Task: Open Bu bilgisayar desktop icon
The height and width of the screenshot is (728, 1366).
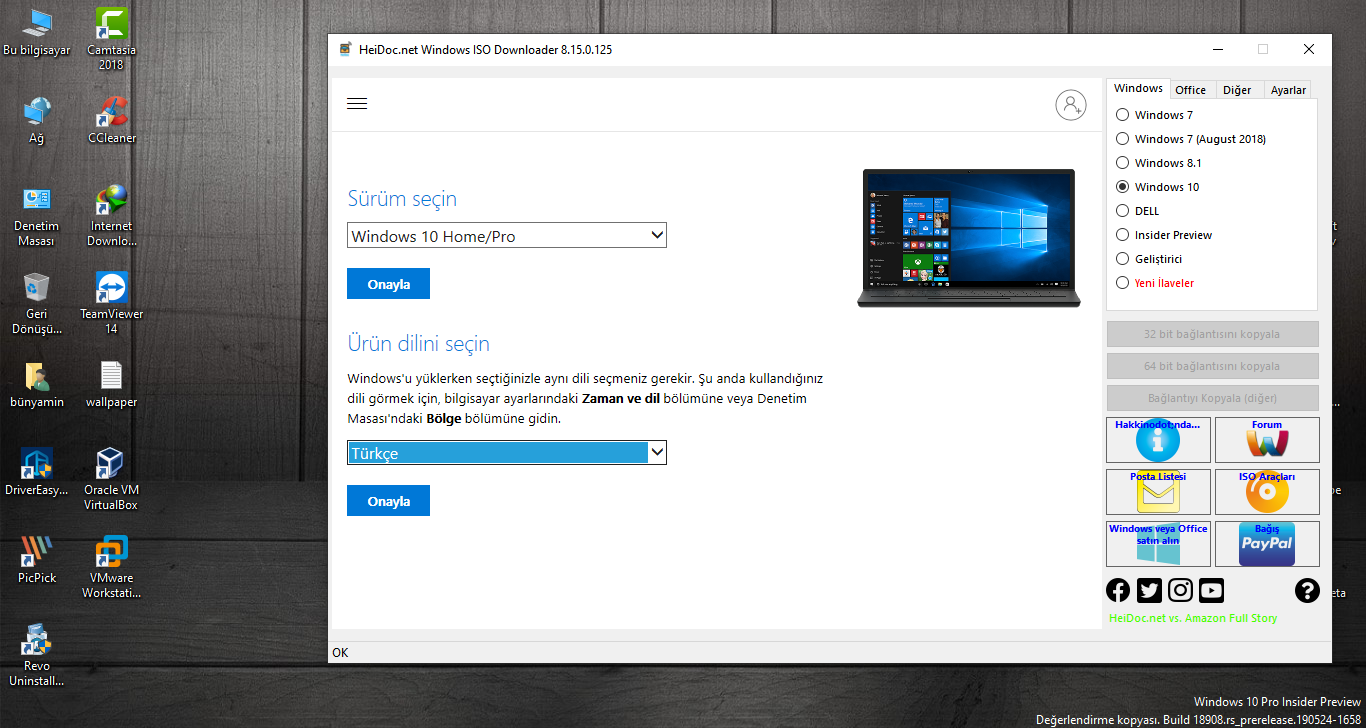Action: click(37, 32)
